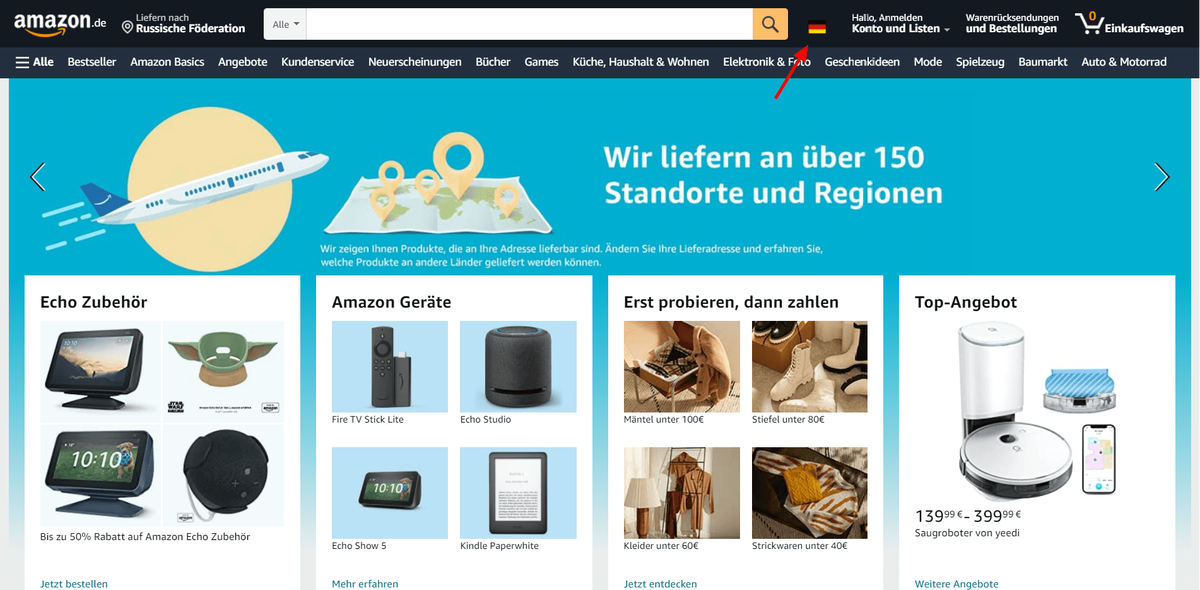Click the magnifying glass search button
This screenshot has height=590, width=1200.
click(x=770, y=24)
